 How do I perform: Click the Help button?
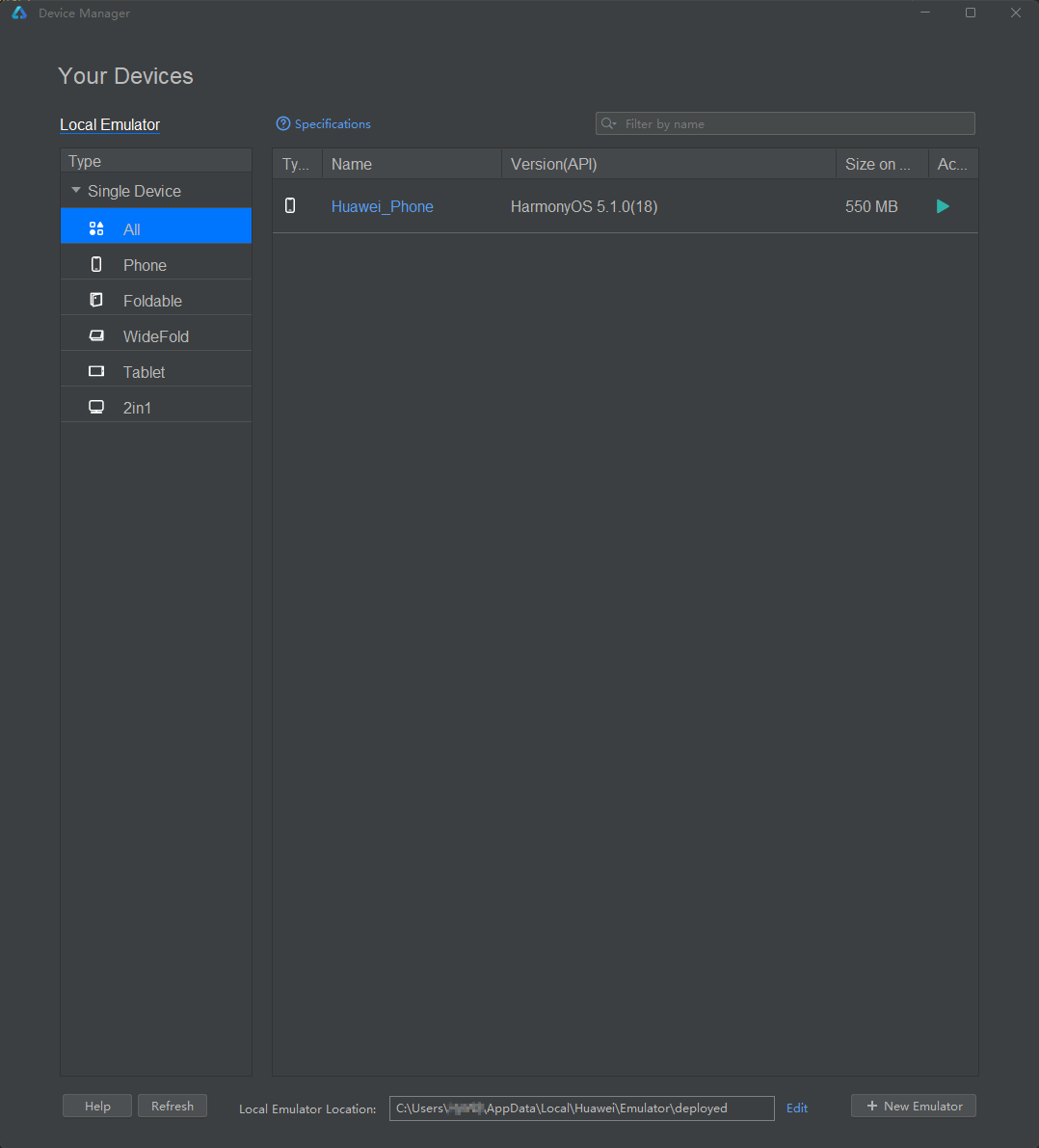tap(97, 1107)
